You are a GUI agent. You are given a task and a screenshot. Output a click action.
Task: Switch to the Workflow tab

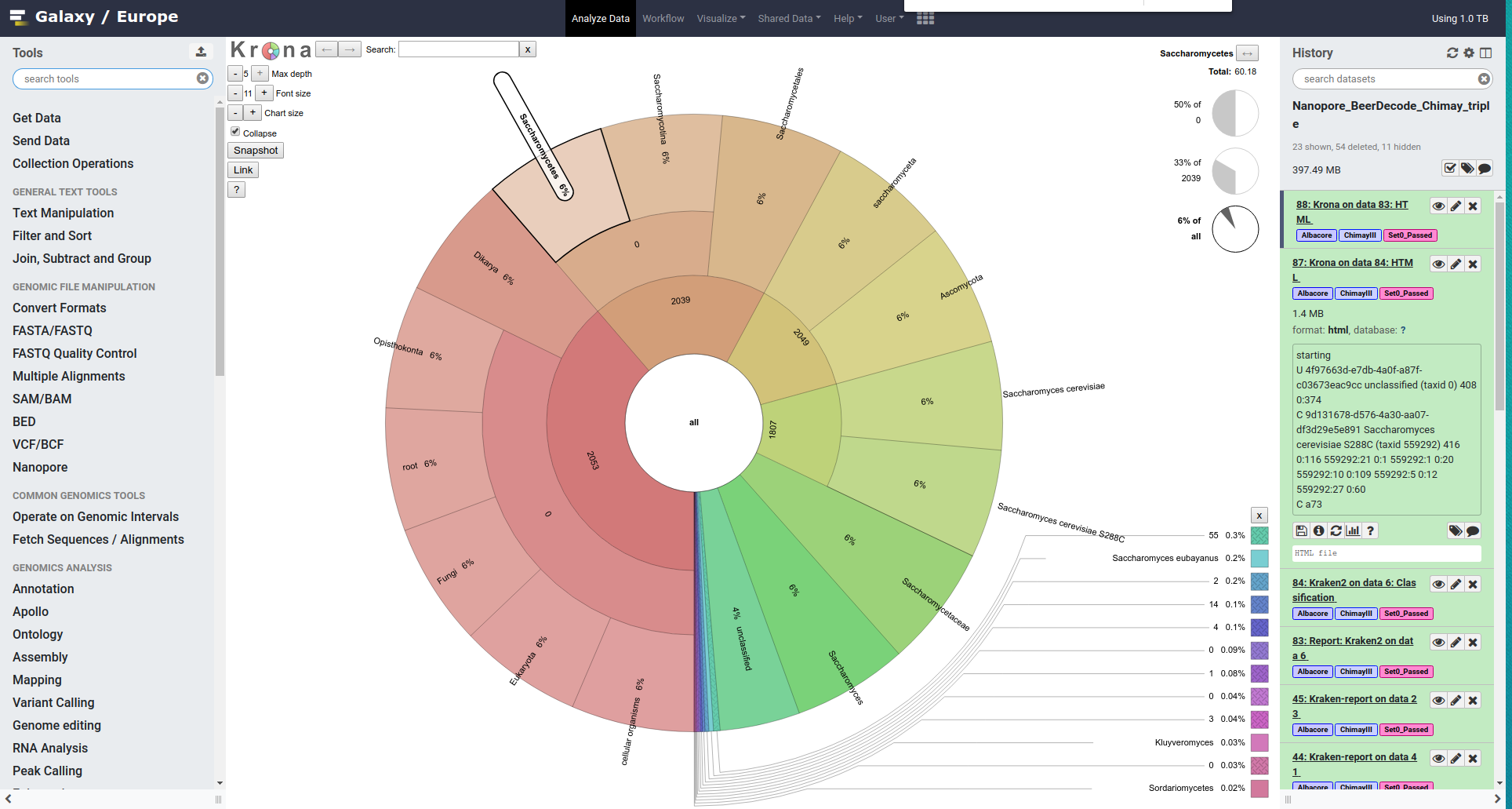[x=663, y=19]
